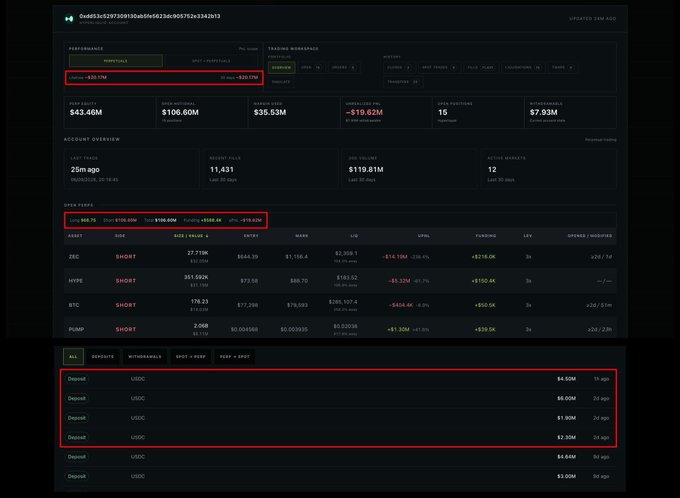Sort by the Entry column header
Screen dimensions: 680x498
251,236
